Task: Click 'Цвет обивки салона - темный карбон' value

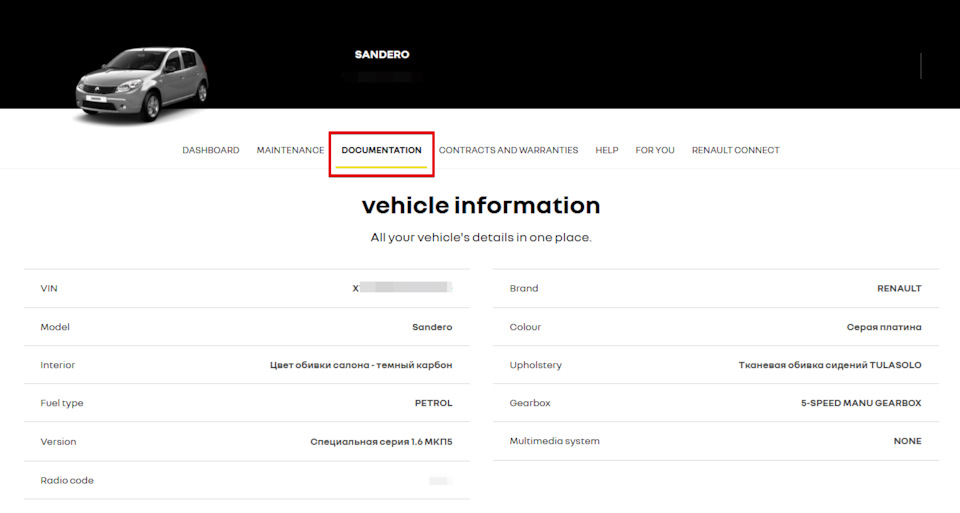Action: pos(361,365)
